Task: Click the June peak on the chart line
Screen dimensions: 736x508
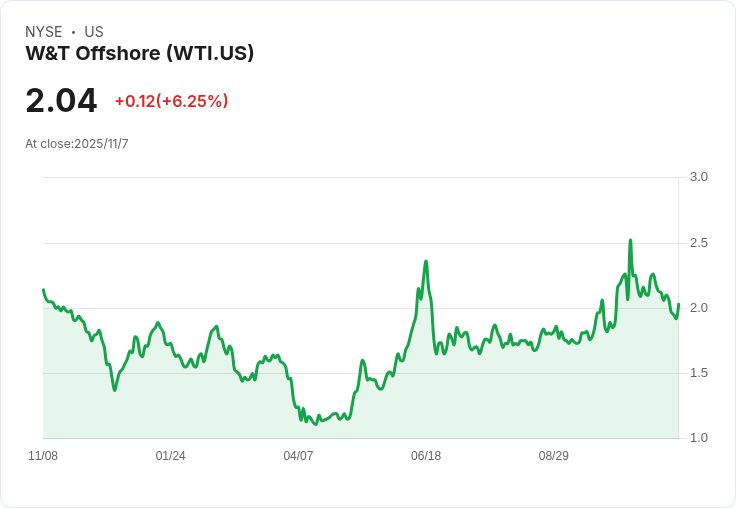Action: (x=426, y=262)
